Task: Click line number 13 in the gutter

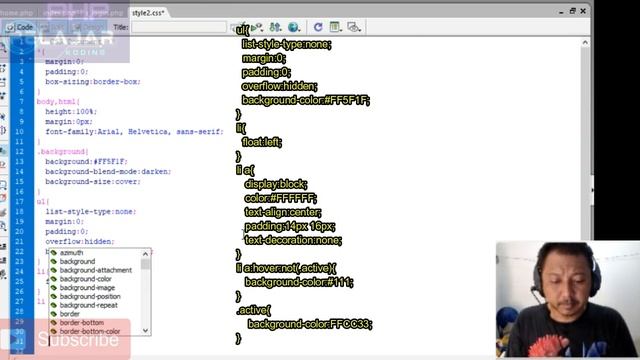Action: tap(19, 162)
